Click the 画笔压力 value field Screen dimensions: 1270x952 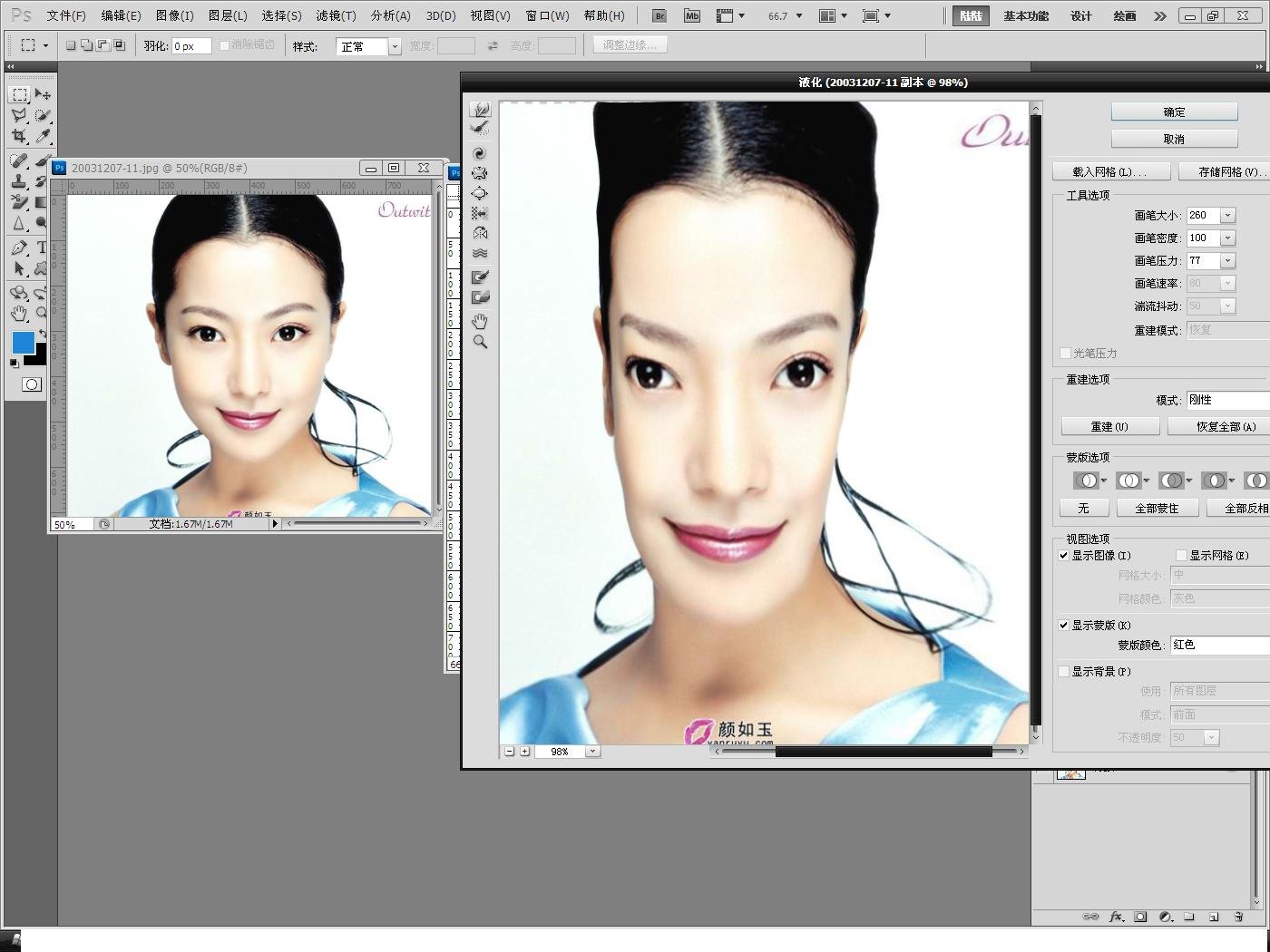(x=1203, y=261)
